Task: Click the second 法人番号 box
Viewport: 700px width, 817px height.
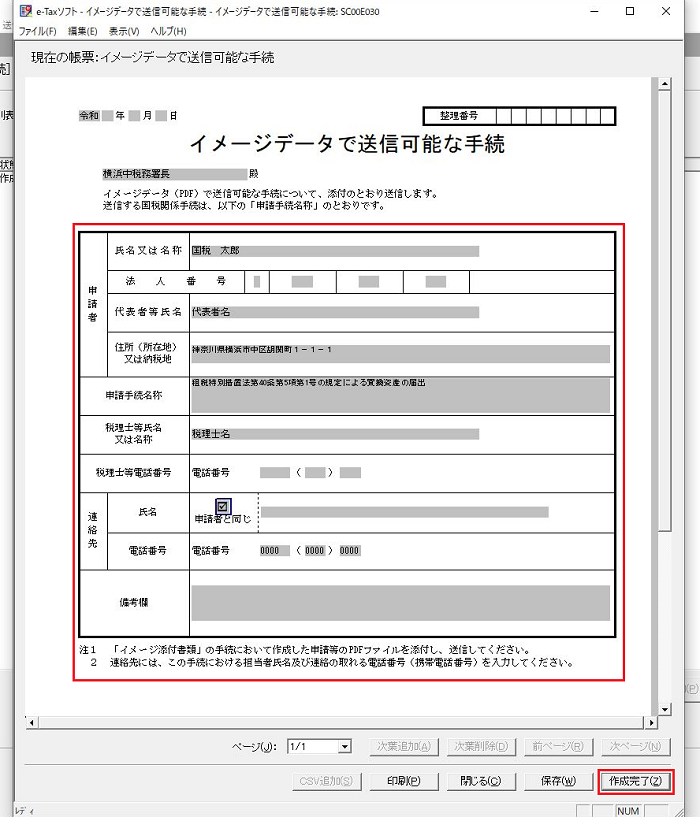Action: (302, 282)
